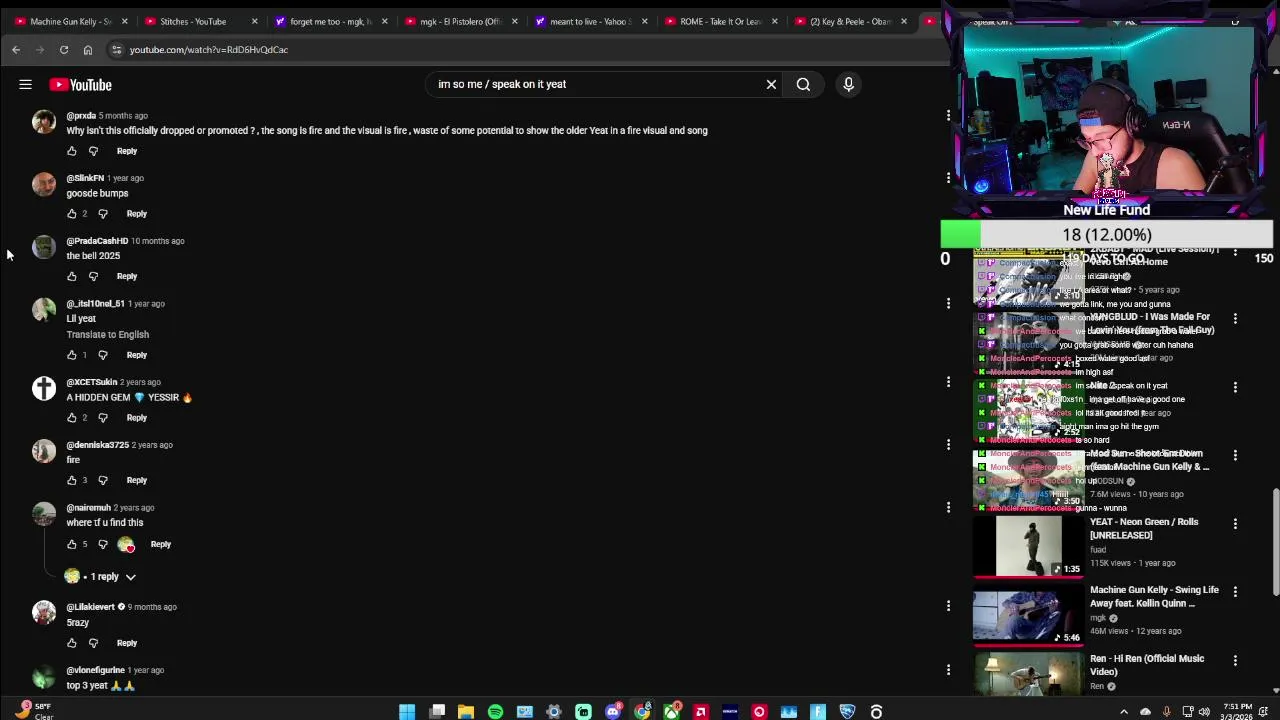The height and width of the screenshot is (720, 1280).
Task: Open more options for Swing Life Away video
Action: [x=1235, y=592]
